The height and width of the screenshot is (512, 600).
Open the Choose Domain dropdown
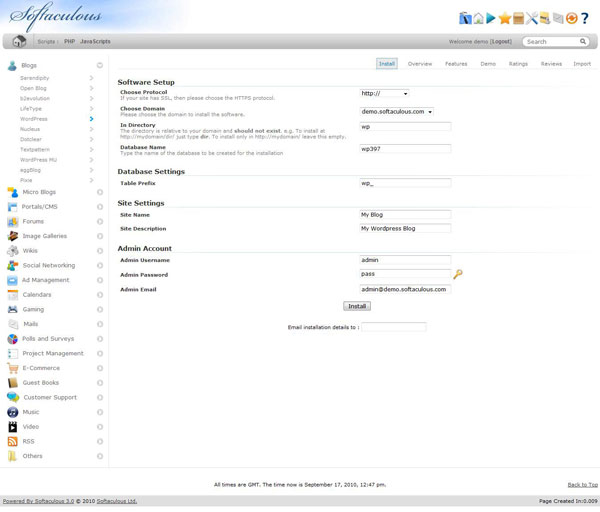pyautogui.click(x=397, y=112)
